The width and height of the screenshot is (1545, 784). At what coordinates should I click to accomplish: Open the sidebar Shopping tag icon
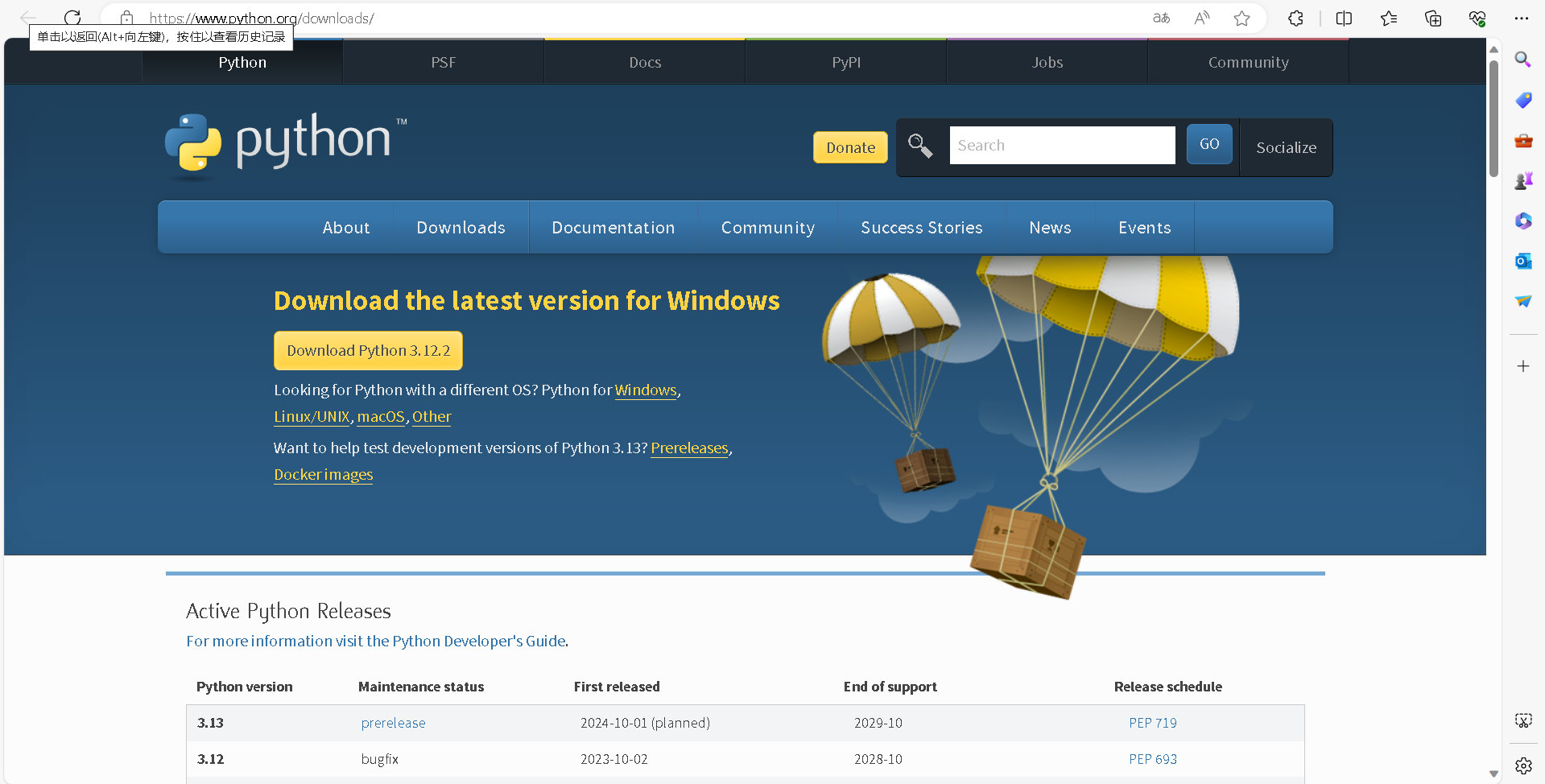pyautogui.click(x=1523, y=100)
